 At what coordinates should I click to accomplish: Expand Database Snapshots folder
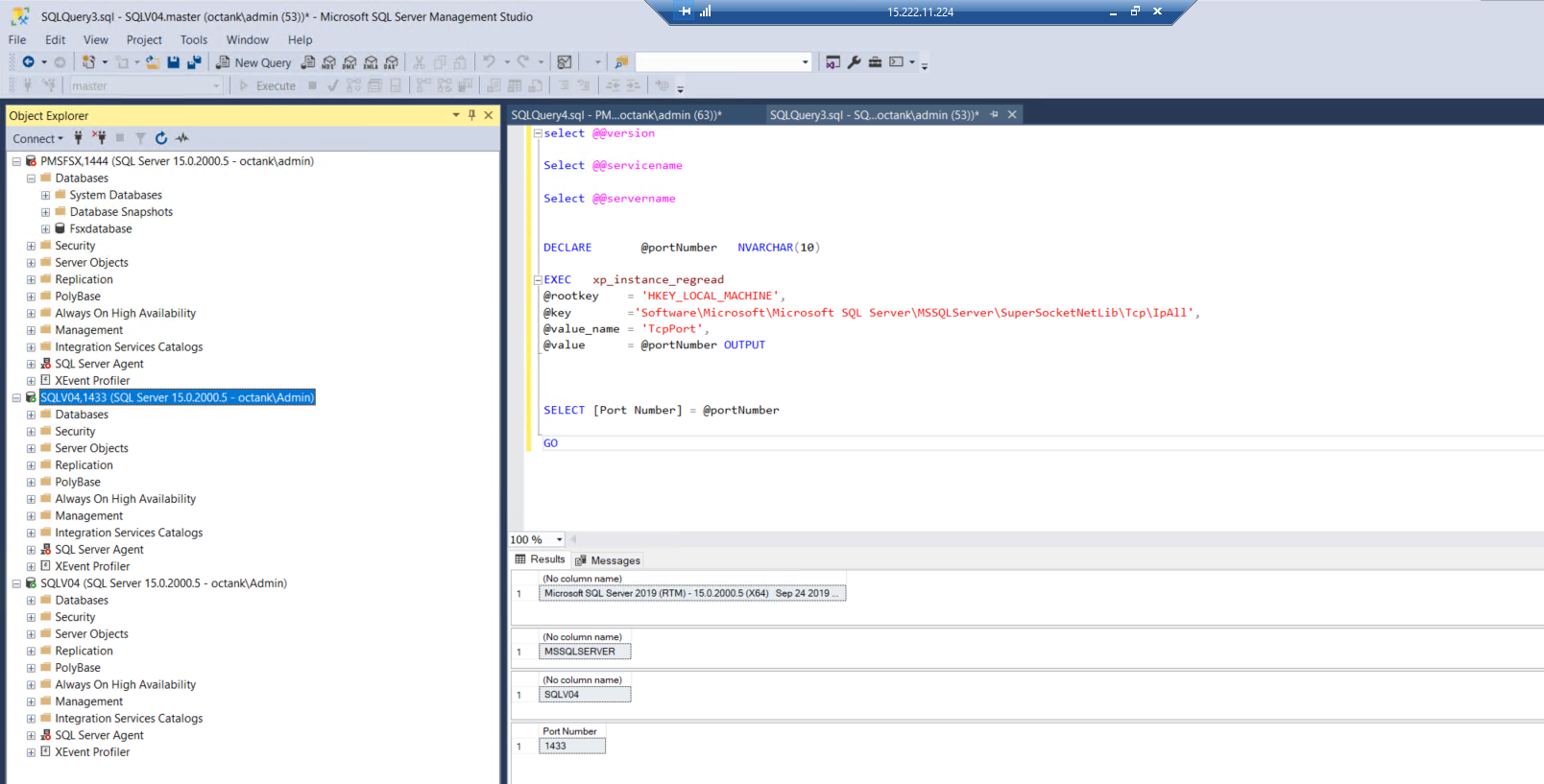click(45, 212)
